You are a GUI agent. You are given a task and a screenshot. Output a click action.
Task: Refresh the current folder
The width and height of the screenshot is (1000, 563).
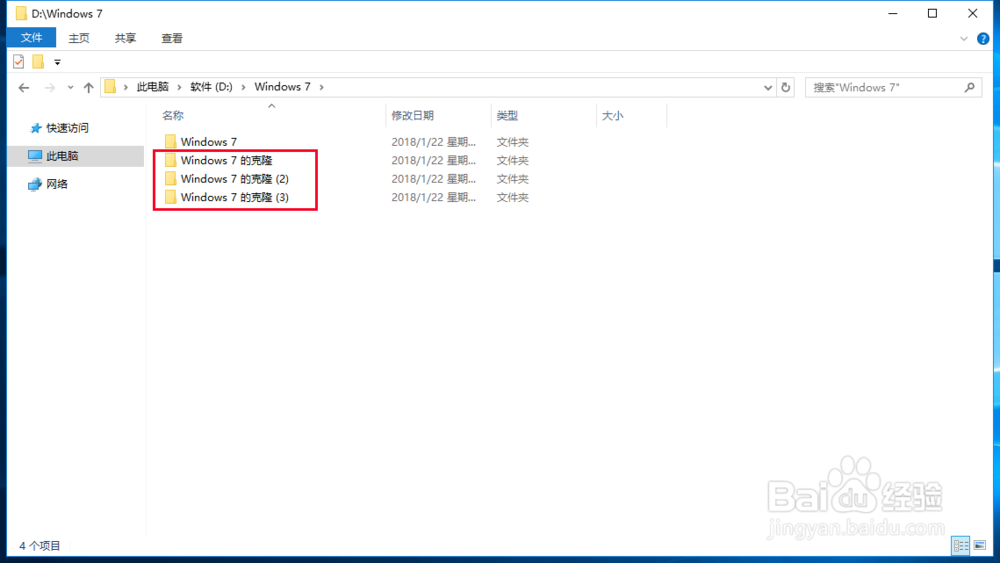[786, 87]
